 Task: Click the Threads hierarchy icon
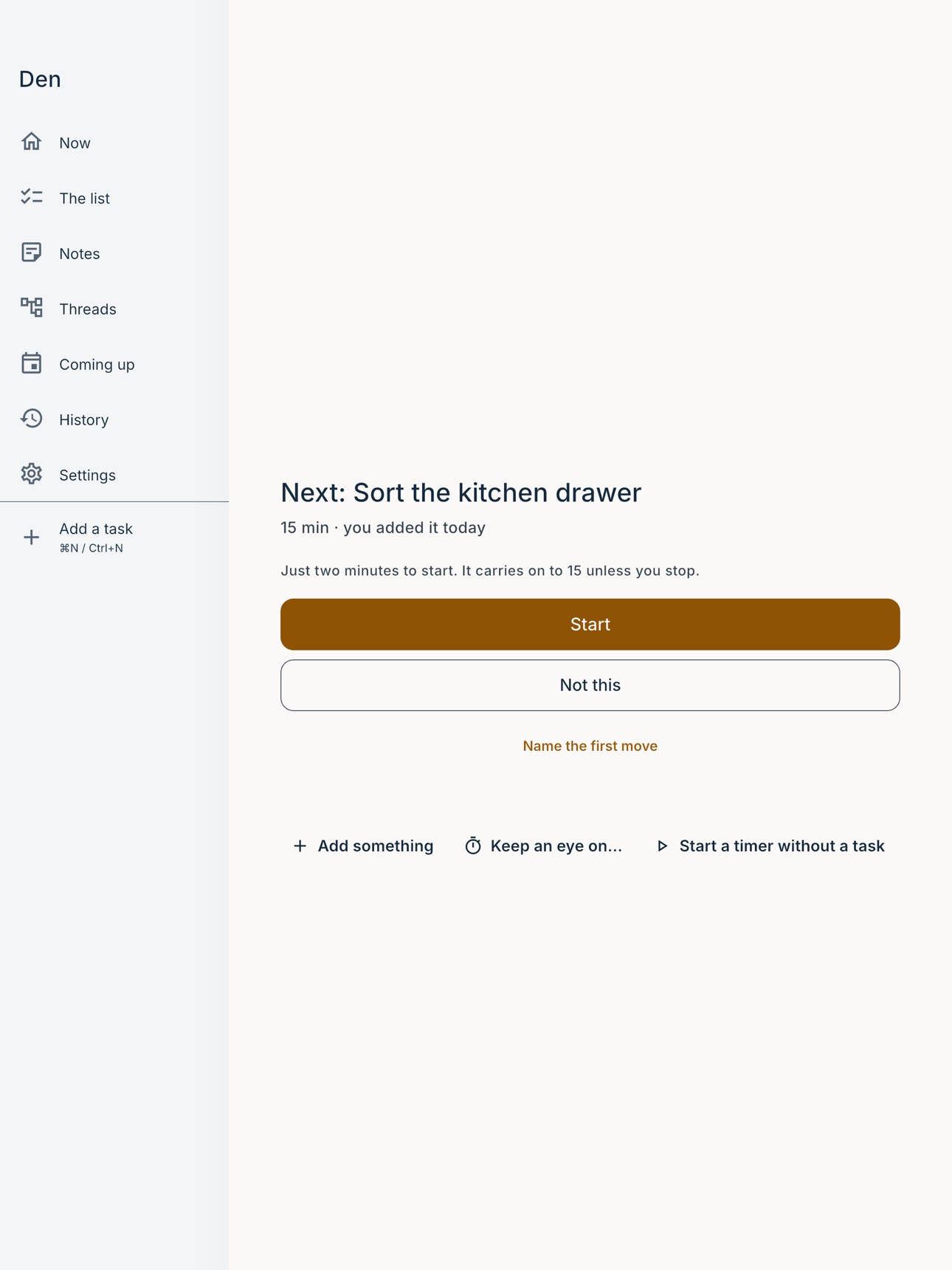pos(31,308)
